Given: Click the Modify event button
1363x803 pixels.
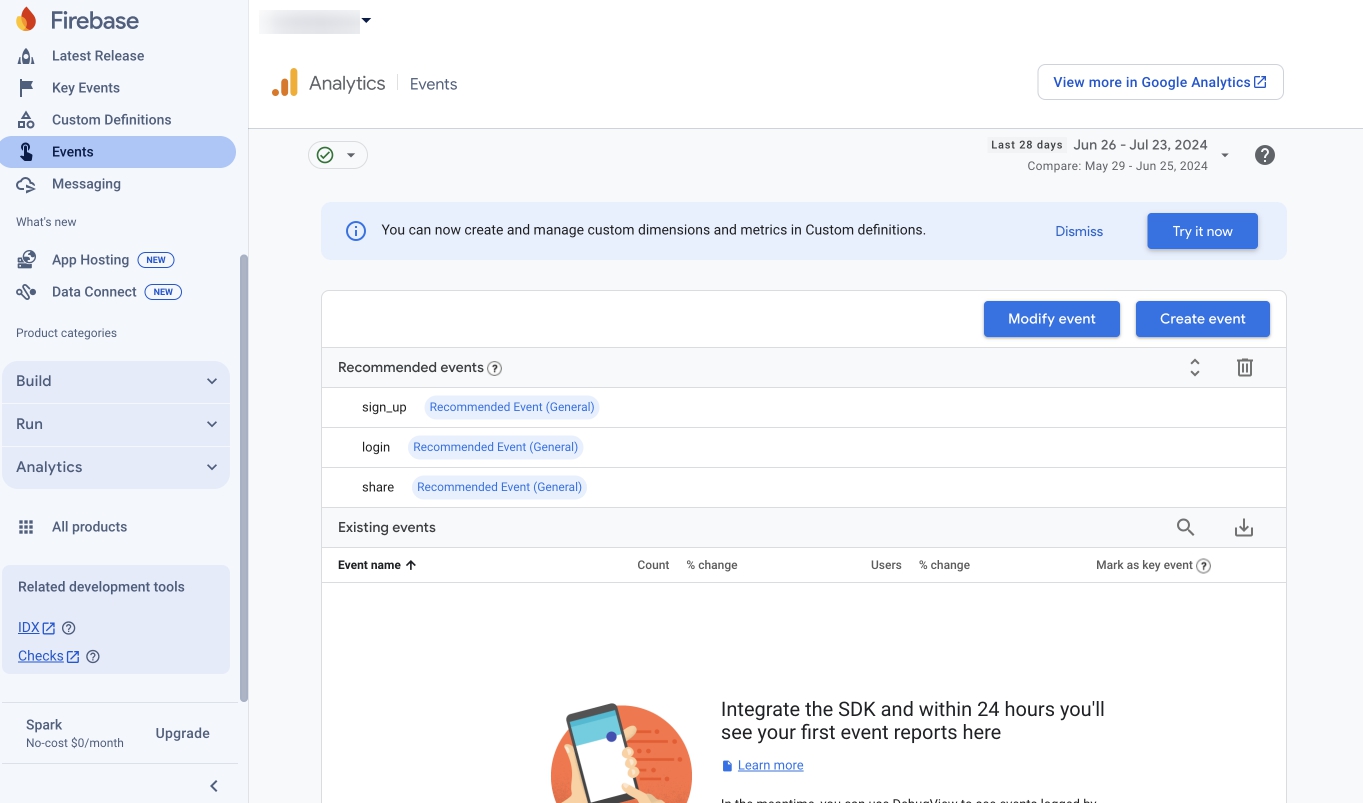Looking at the screenshot, I should click(x=1051, y=319).
